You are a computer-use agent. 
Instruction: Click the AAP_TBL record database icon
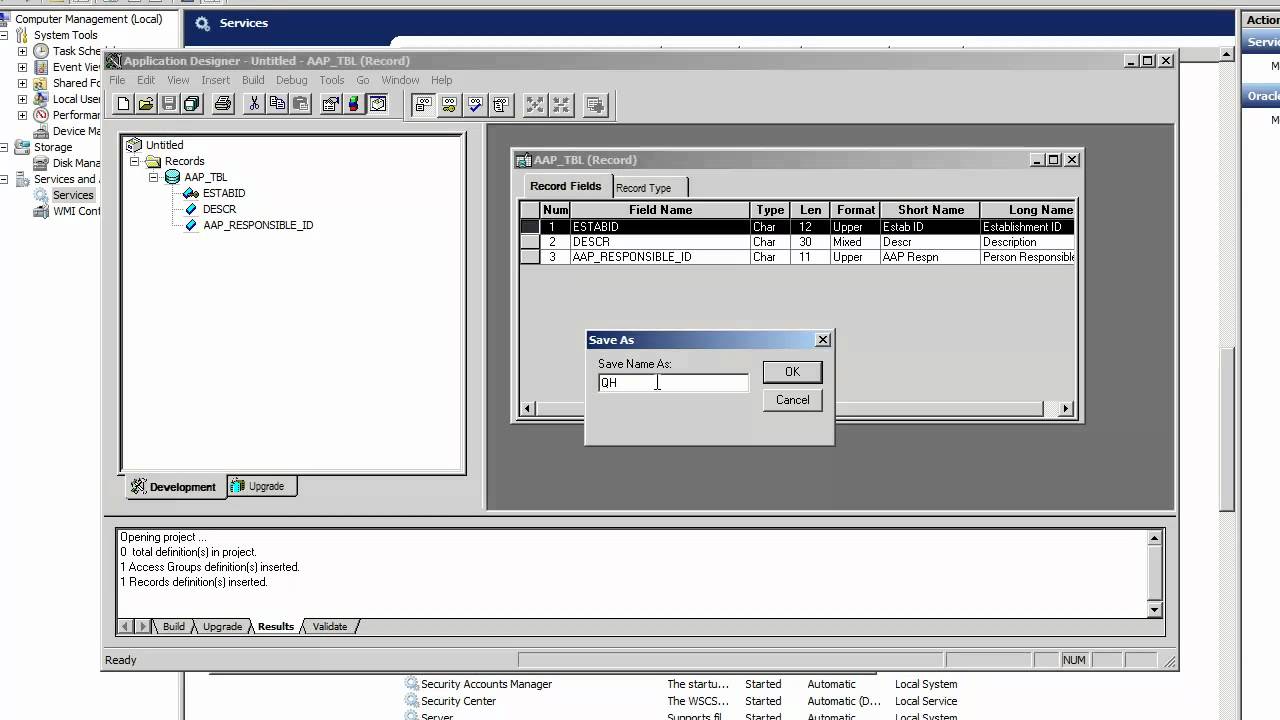[172, 177]
